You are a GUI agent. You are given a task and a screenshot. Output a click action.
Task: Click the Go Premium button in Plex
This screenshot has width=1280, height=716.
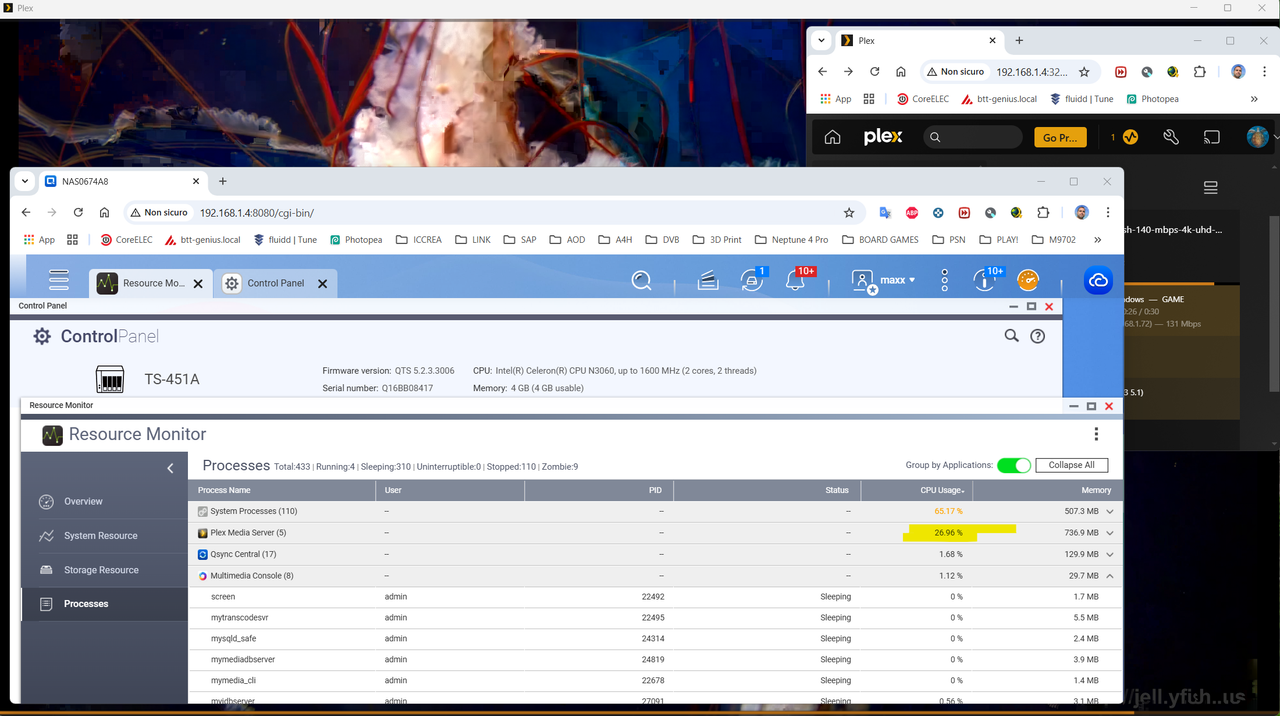tap(1060, 137)
